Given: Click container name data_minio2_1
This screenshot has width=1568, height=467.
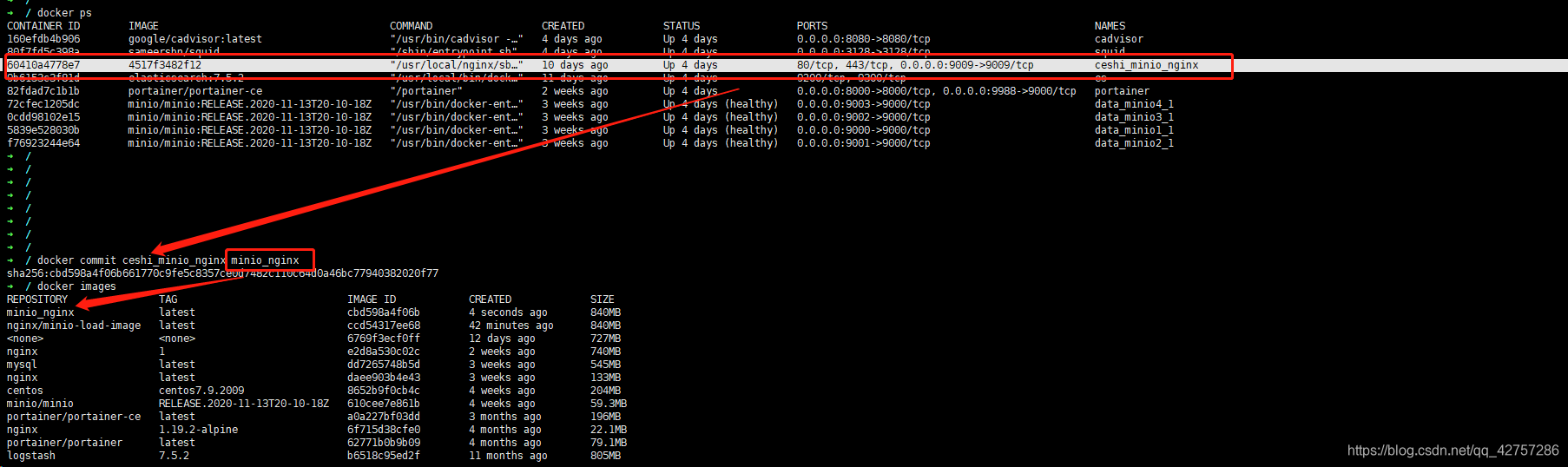Looking at the screenshot, I should [x=1134, y=143].
